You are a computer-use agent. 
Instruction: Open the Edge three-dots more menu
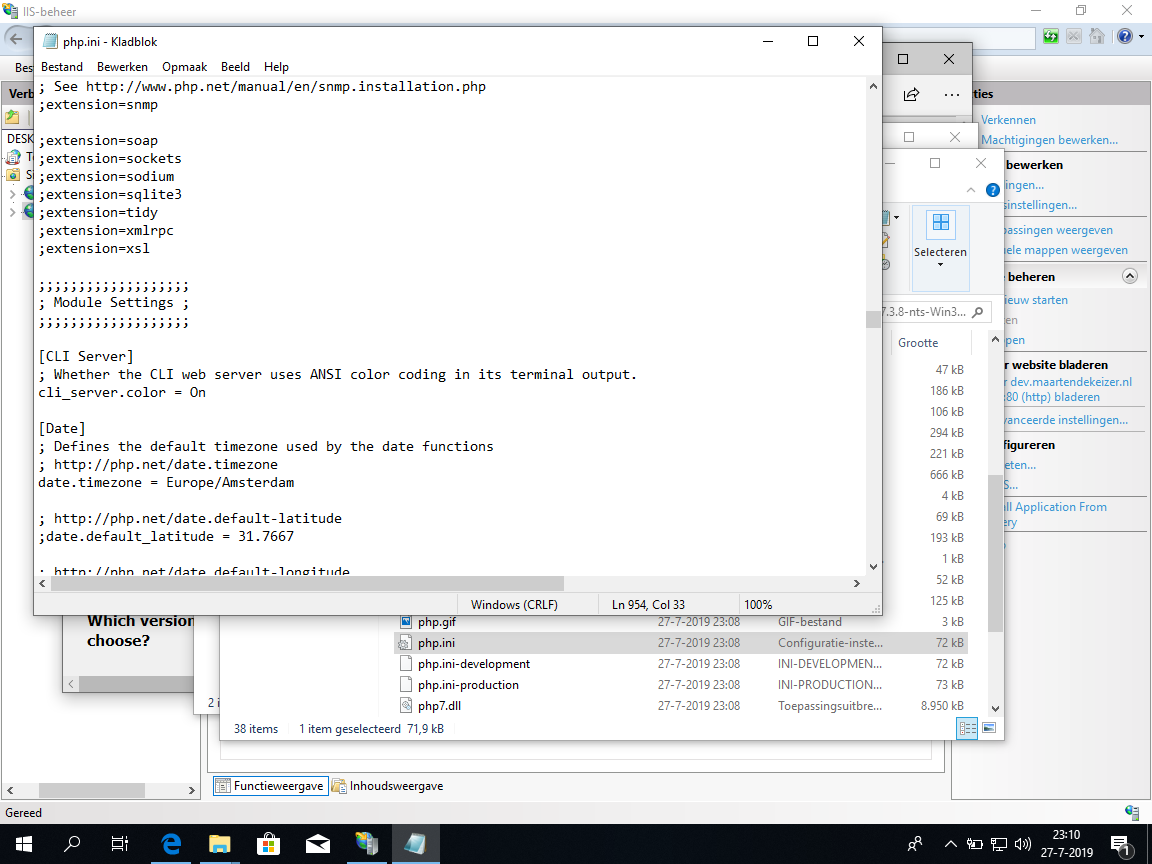pyautogui.click(x=952, y=95)
